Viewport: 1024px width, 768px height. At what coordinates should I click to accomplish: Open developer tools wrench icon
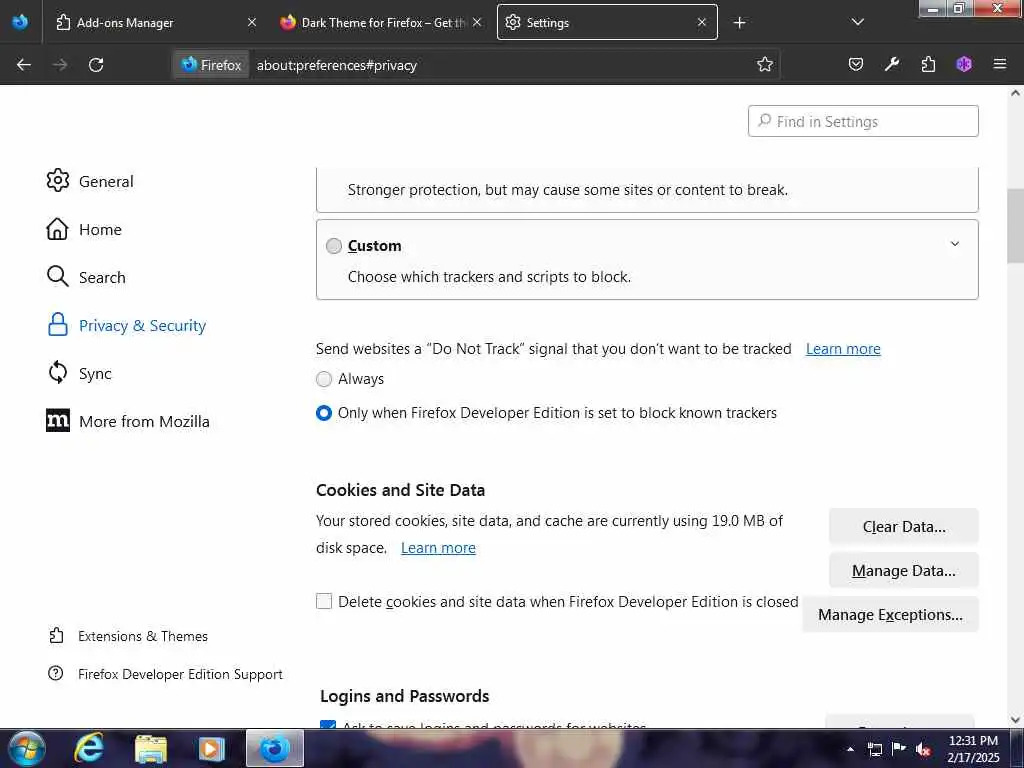click(x=892, y=64)
